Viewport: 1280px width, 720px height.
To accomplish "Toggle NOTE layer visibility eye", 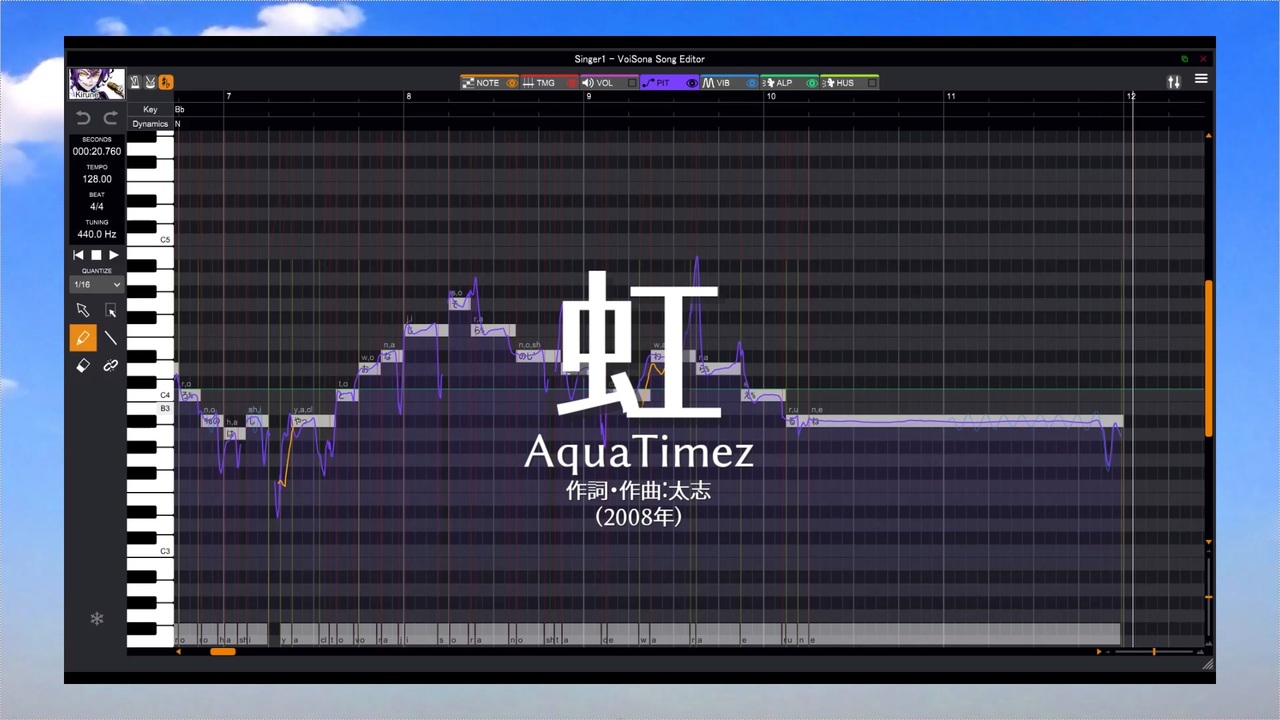I will click(x=512, y=83).
